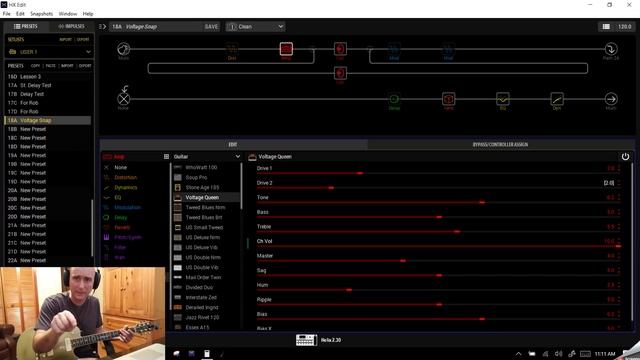The width and height of the screenshot is (640, 360).
Task: Switch to the Presets tab
Action: (x=26, y=26)
